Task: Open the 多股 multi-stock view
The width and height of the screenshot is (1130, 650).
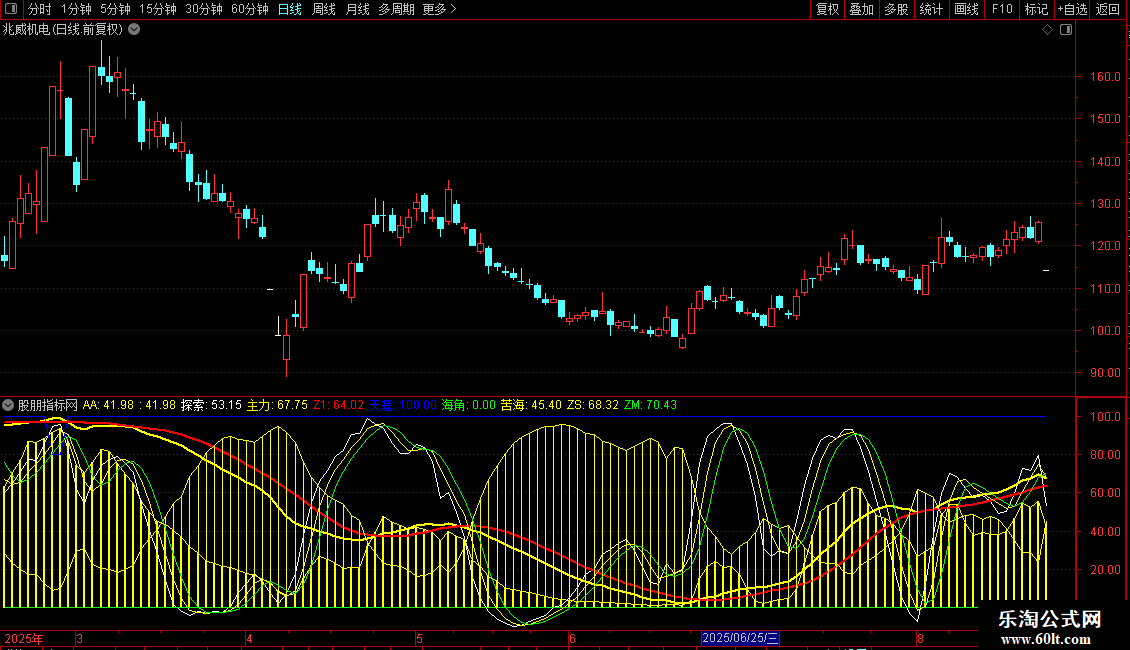Action: point(896,9)
